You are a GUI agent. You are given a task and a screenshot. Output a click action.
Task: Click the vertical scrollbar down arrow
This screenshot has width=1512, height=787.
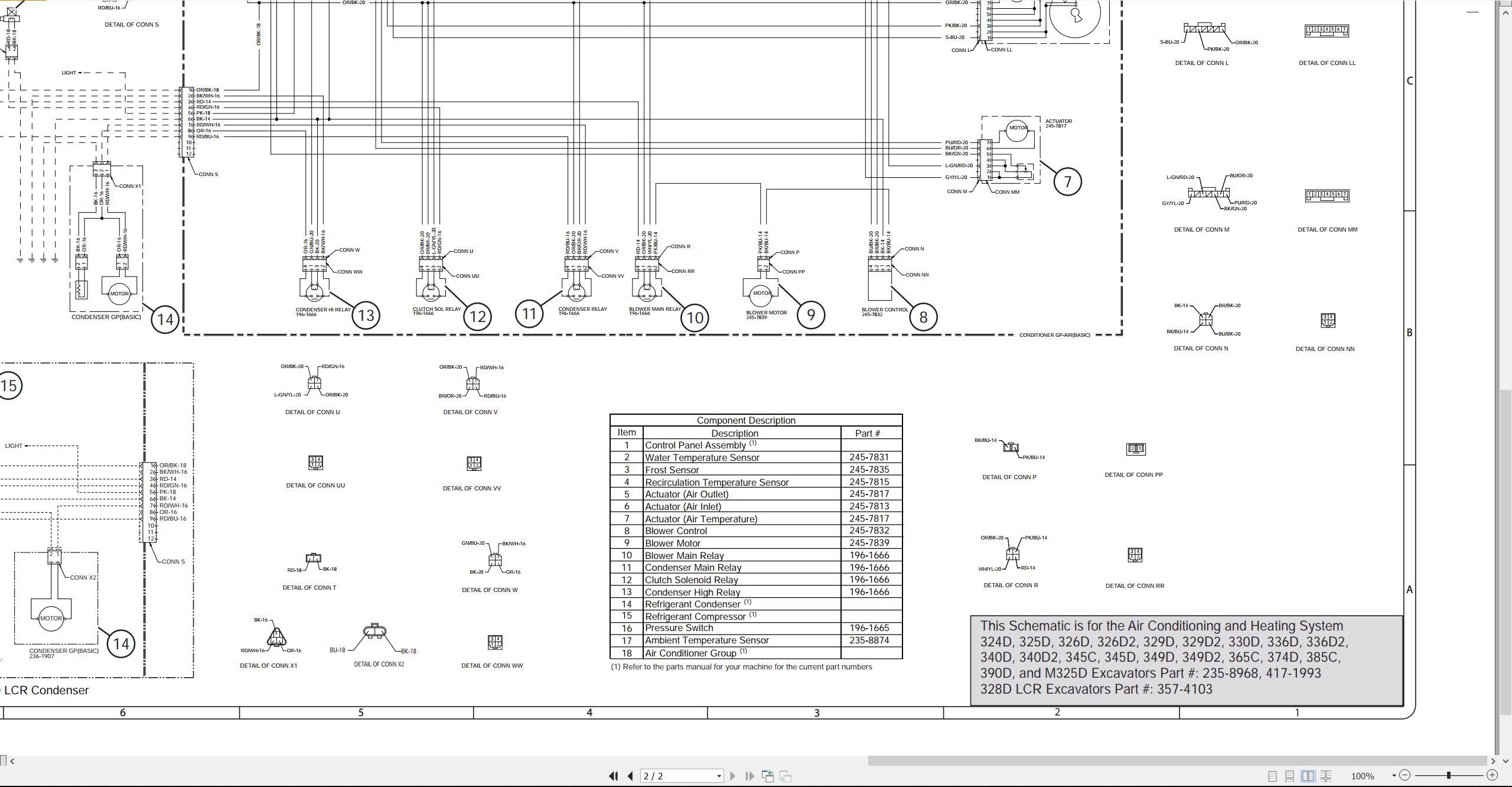(1505, 761)
